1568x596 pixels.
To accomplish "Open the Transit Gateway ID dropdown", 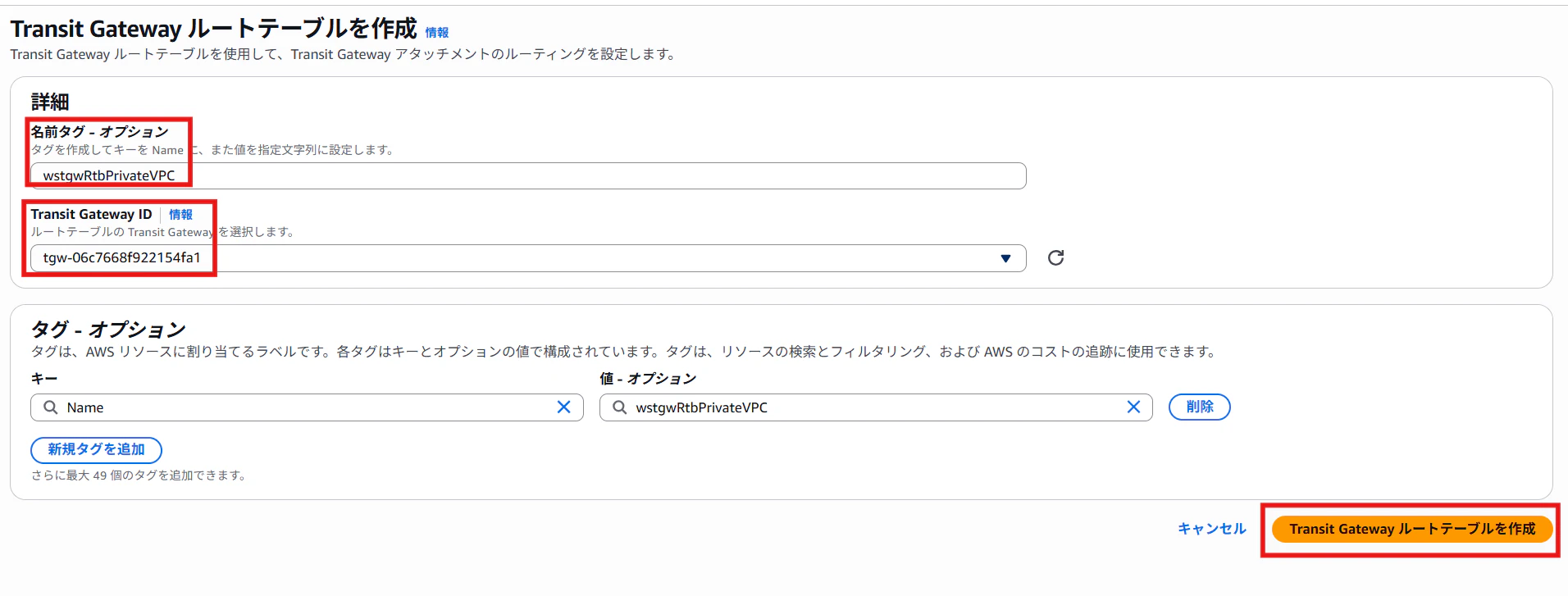I will pos(528,258).
